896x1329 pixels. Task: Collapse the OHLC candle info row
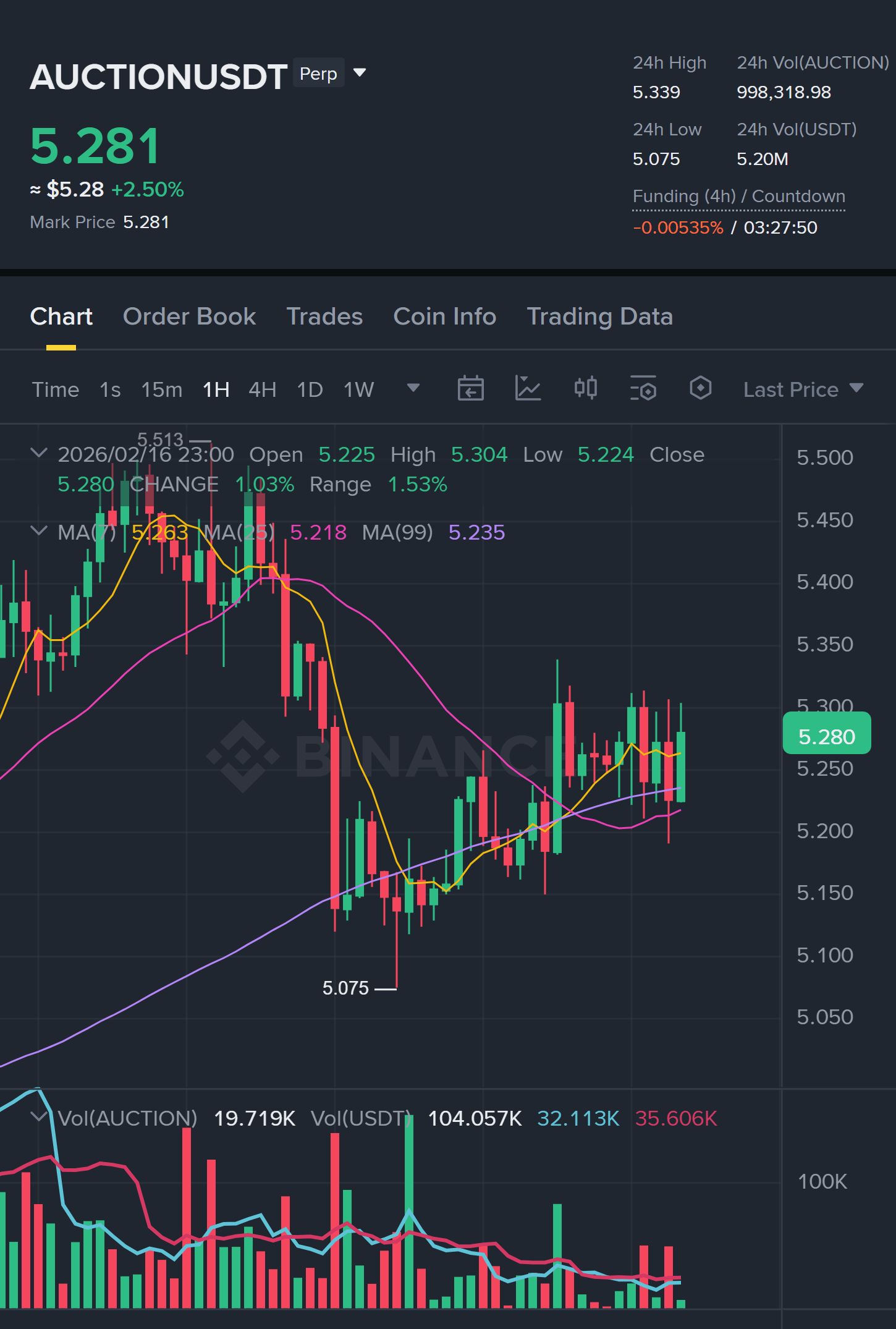(38, 453)
